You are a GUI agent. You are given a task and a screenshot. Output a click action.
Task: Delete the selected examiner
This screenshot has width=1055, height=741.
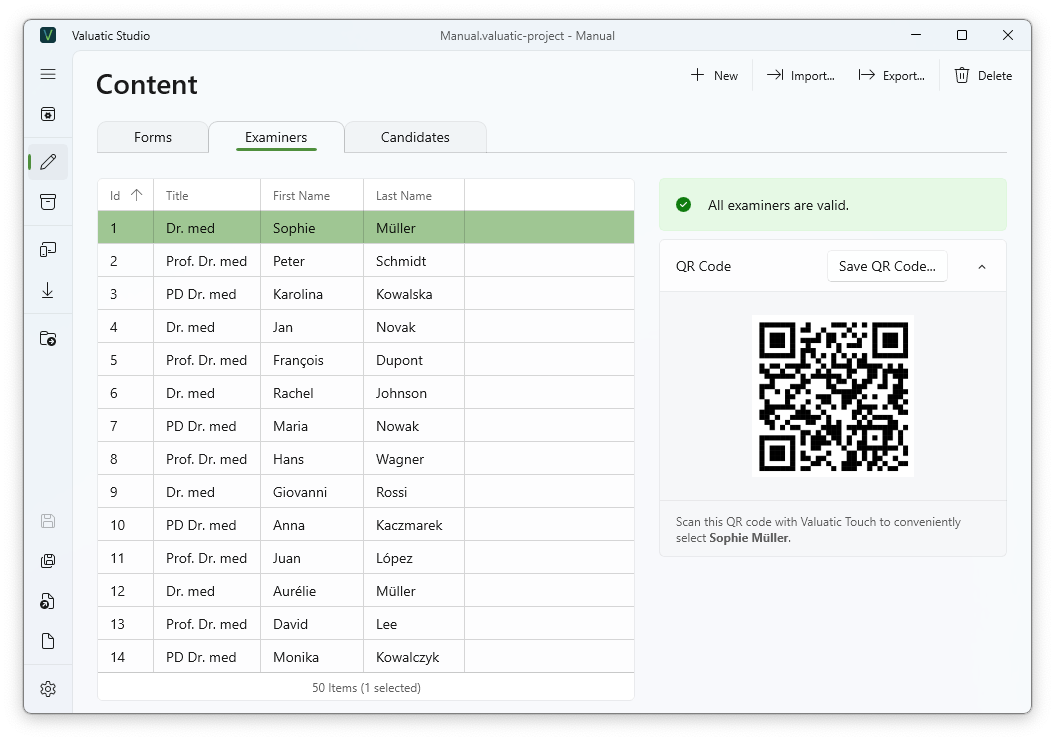[983, 75]
